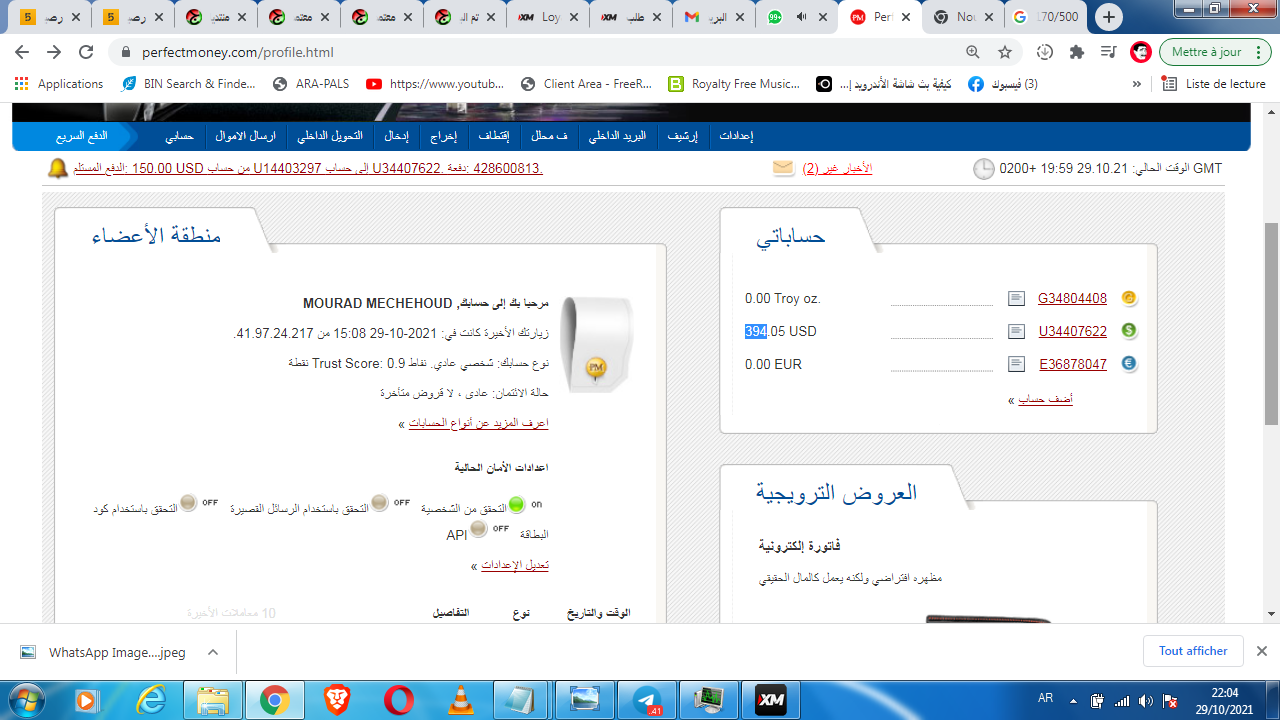Select the الدفع السريع quick pay tab
The height and width of the screenshot is (720, 1280).
click(x=82, y=136)
